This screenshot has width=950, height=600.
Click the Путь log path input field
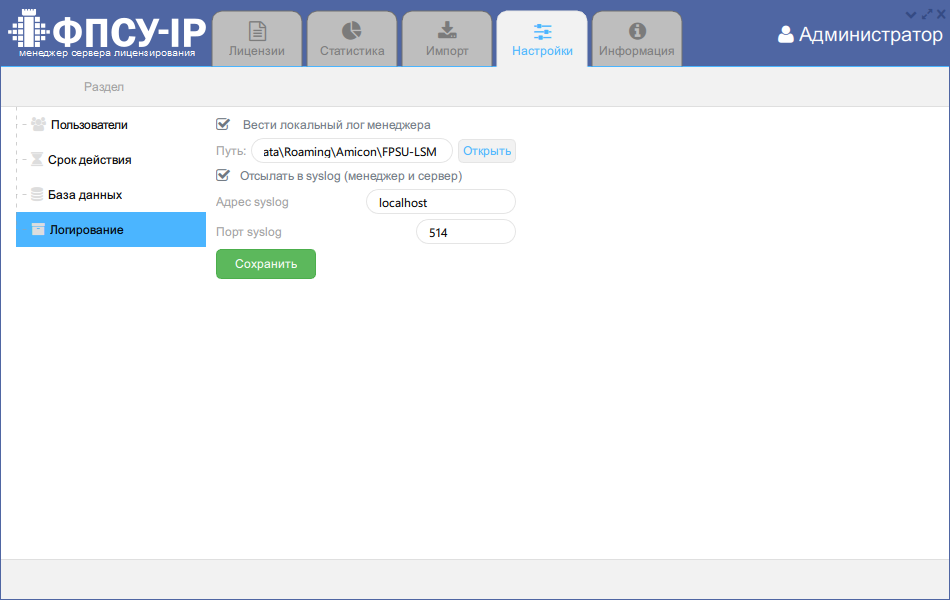pos(352,151)
